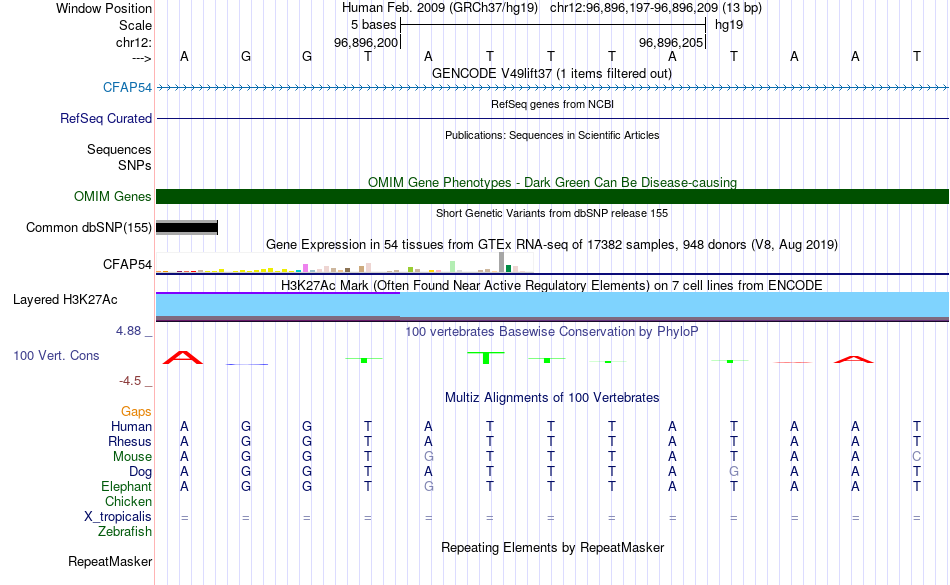This screenshot has width=950, height=585.
Task: Click the 96,896,205 position label
Action: (x=671, y=42)
